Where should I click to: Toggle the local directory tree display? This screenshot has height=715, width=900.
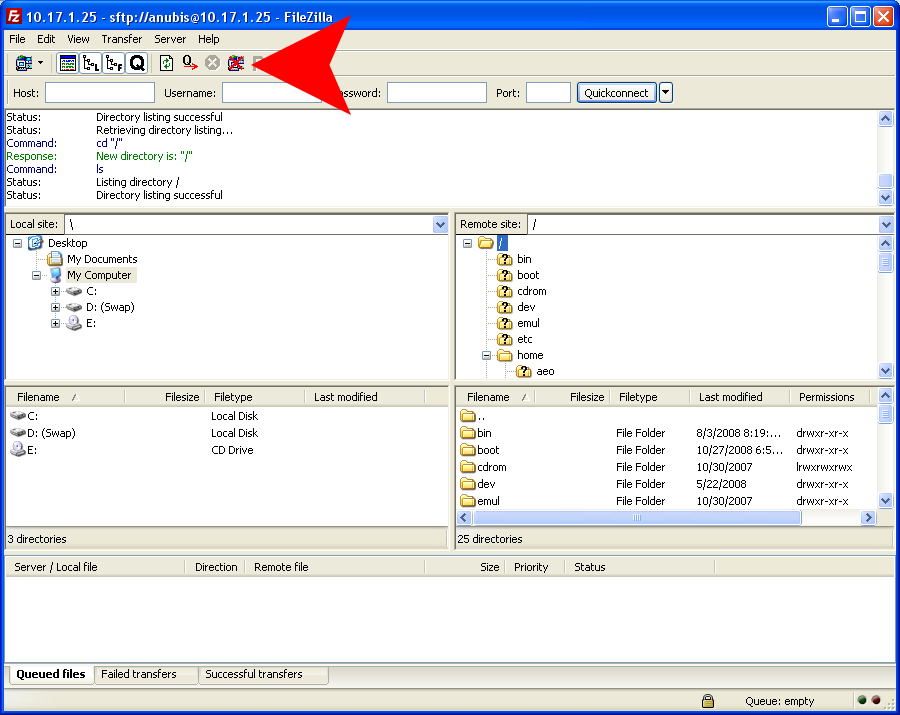click(x=91, y=63)
